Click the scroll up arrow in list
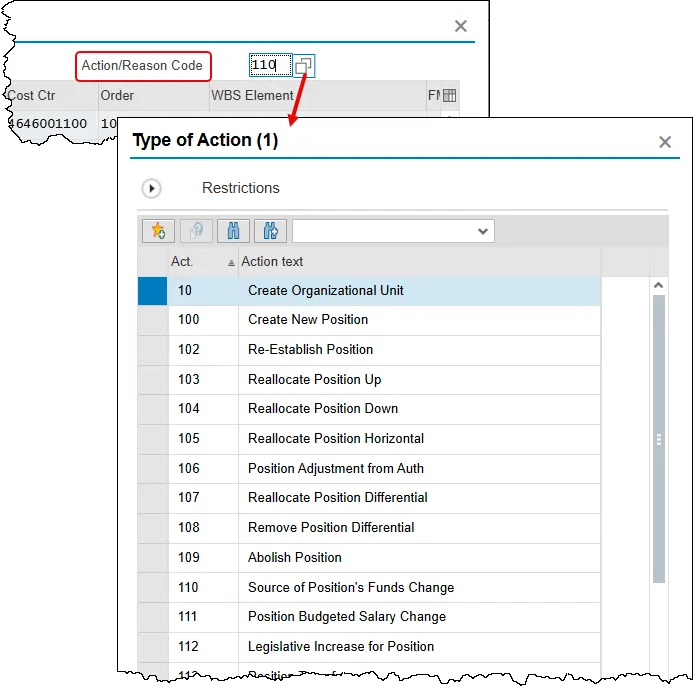 pyautogui.click(x=659, y=285)
